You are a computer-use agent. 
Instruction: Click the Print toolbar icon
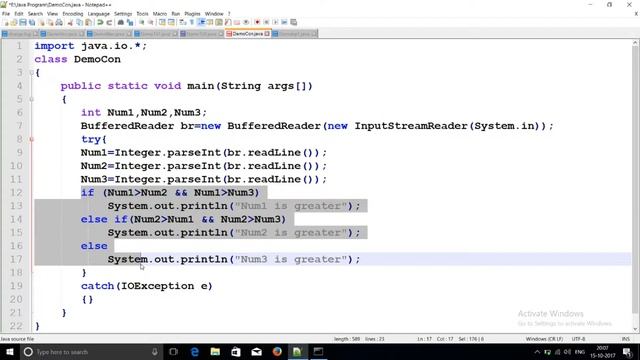click(59, 22)
